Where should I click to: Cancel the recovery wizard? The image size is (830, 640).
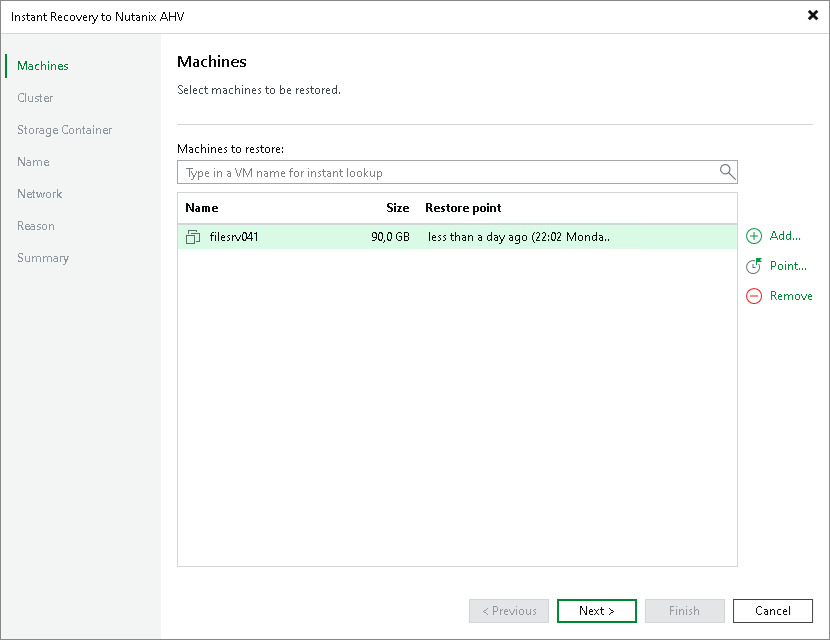[x=773, y=611]
